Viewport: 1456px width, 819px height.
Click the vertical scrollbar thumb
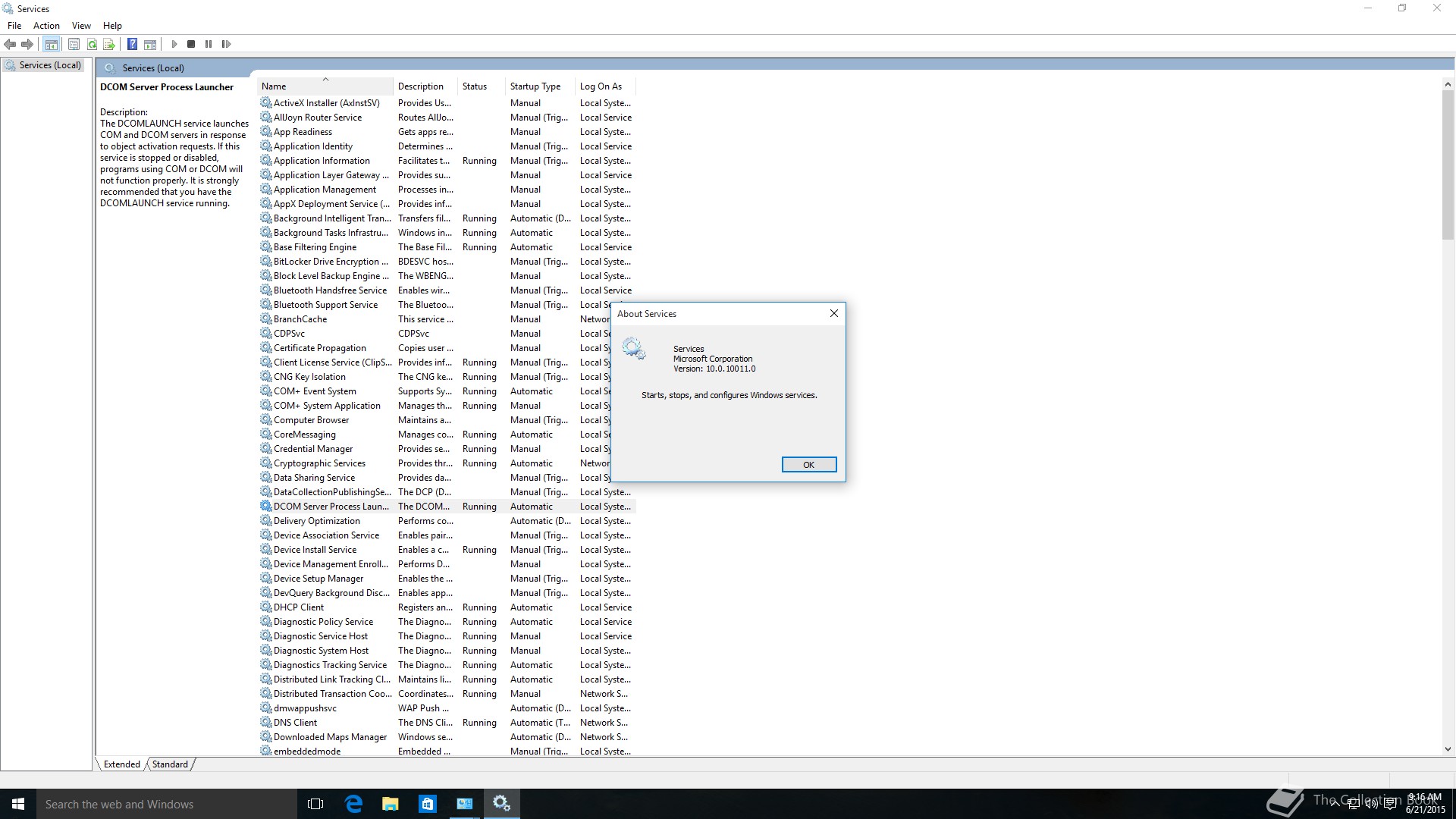pyautogui.click(x=1448, y=165)
